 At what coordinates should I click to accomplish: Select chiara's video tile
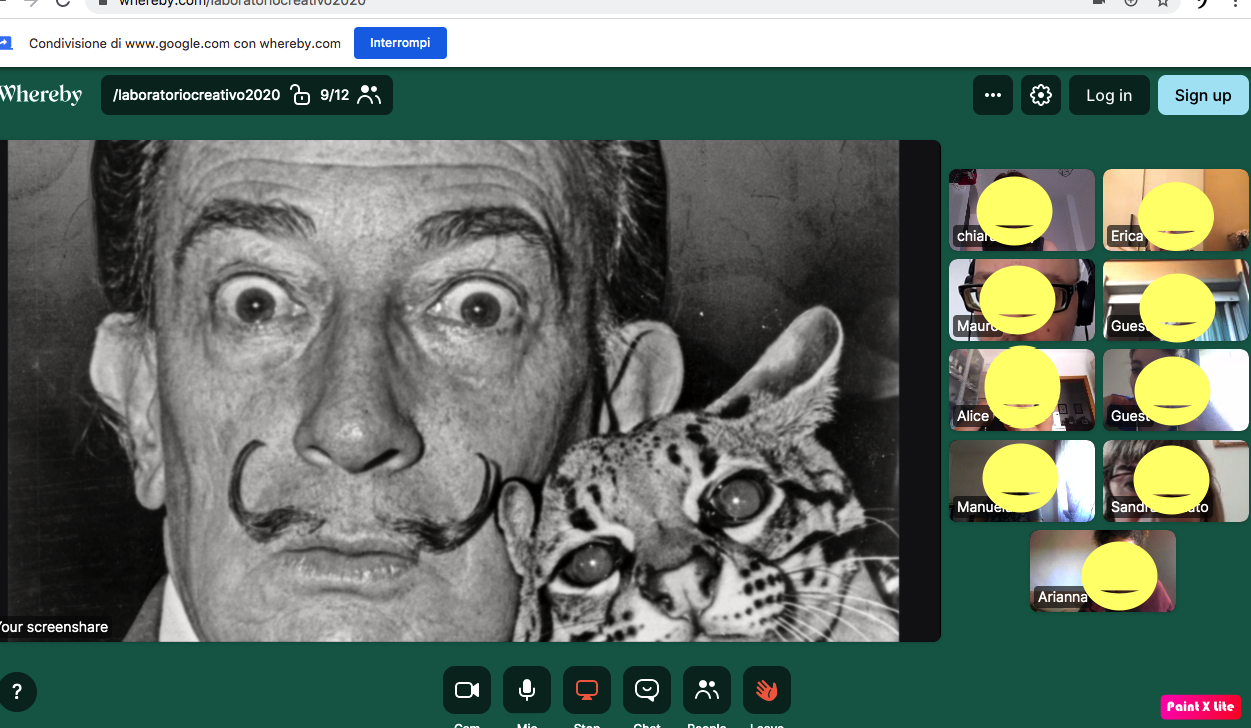(x=1022, y=210)
